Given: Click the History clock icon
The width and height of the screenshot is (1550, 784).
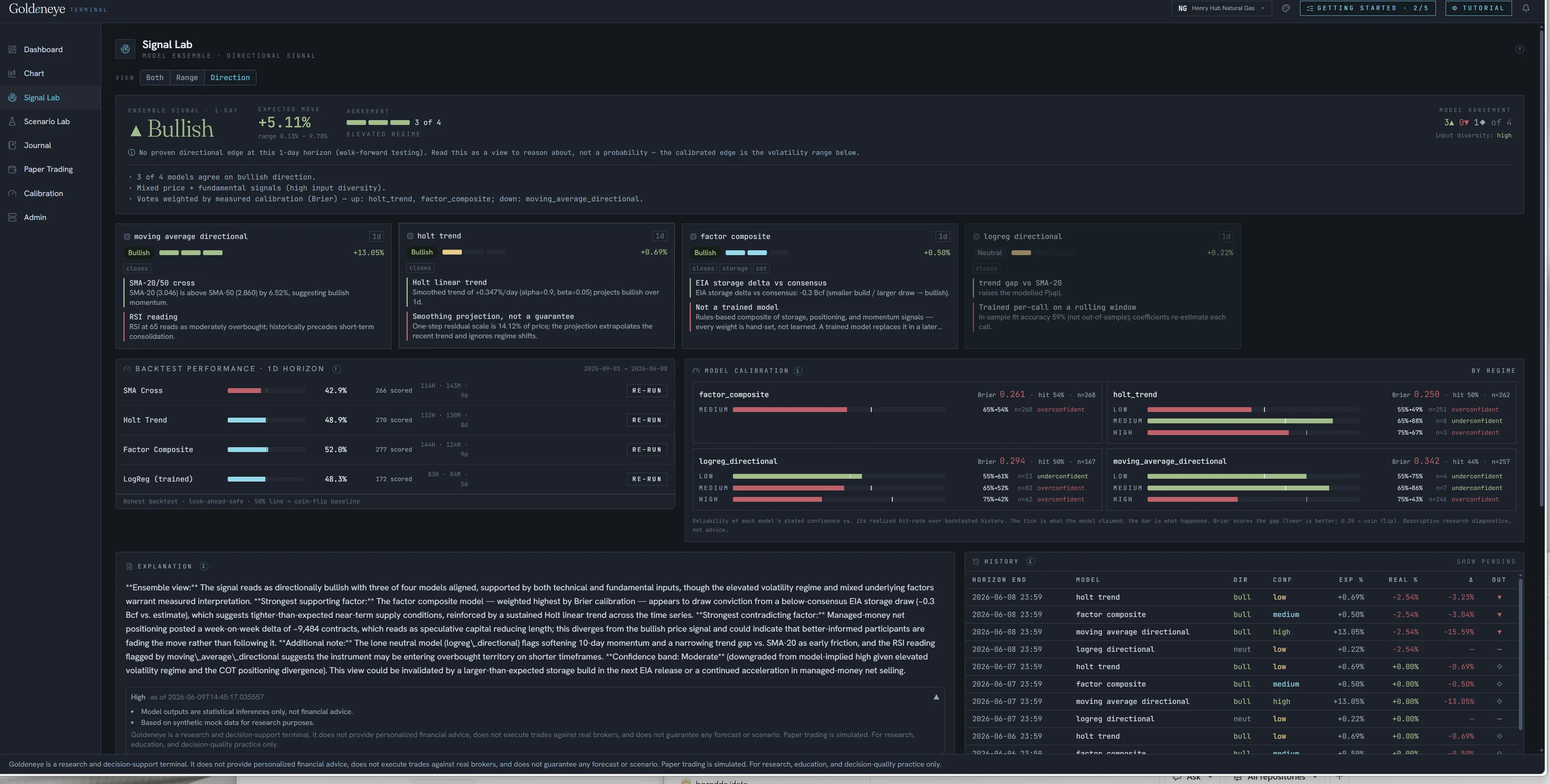Looking at the screenshot, I should point(976,561).
